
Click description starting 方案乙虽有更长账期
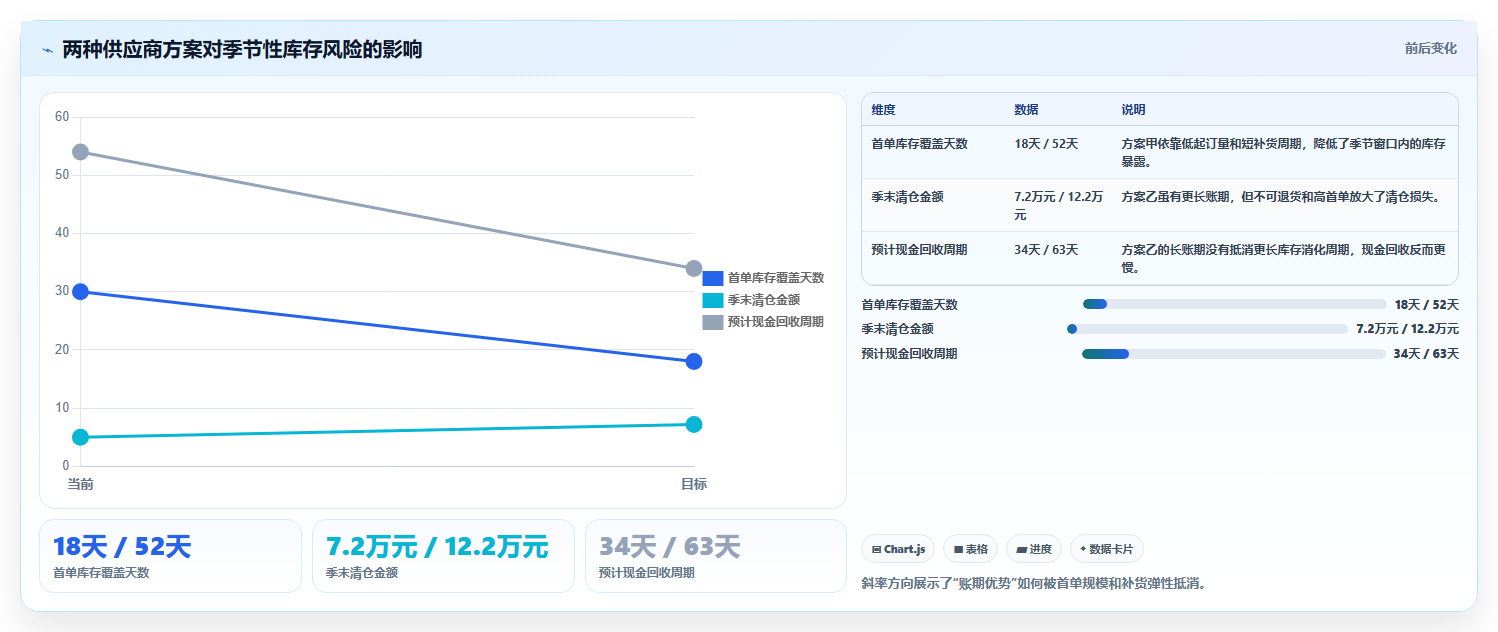point(1281,197)
